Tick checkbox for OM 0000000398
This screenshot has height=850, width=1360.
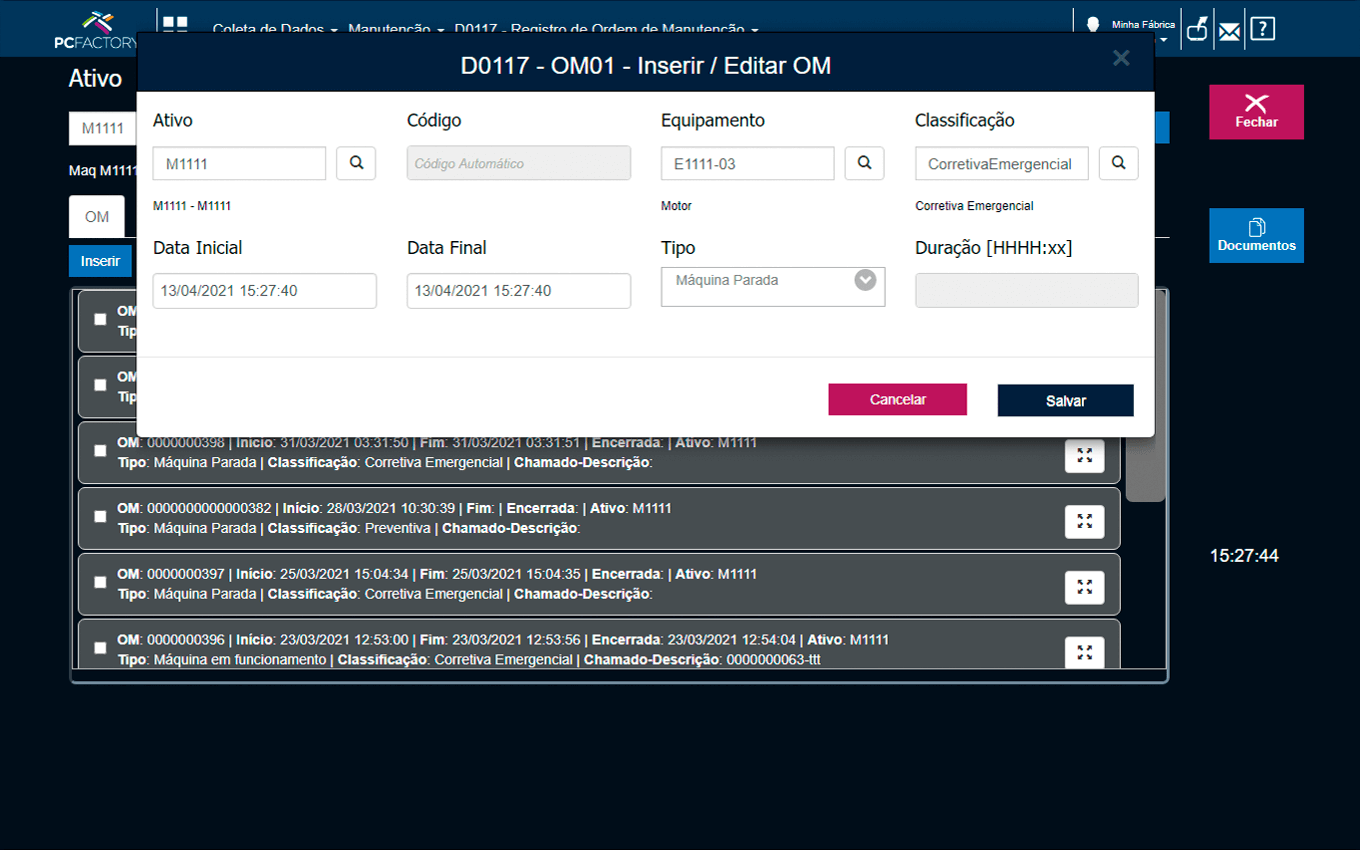click(x=100, y=451)
